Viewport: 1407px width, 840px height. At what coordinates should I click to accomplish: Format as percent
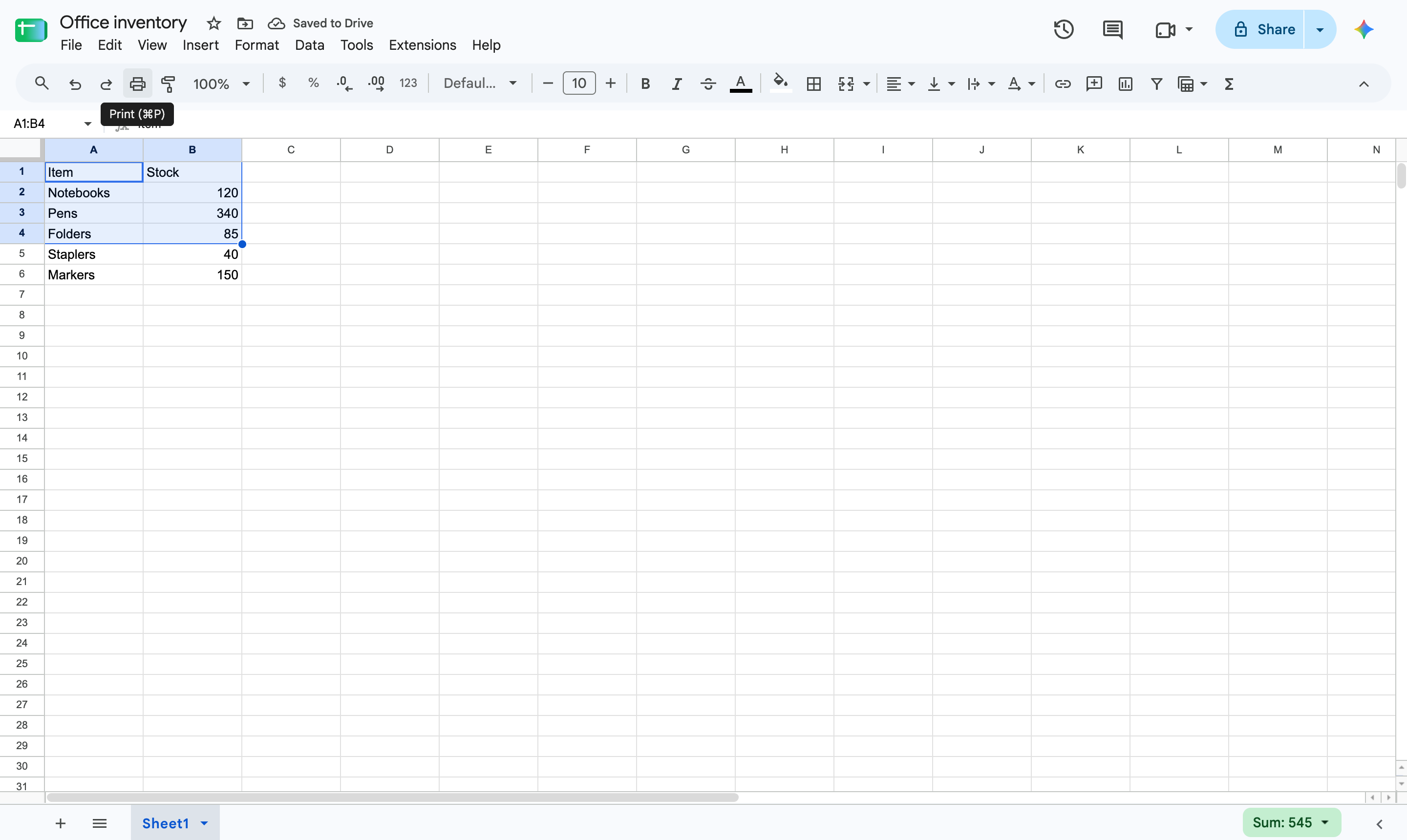313,83
